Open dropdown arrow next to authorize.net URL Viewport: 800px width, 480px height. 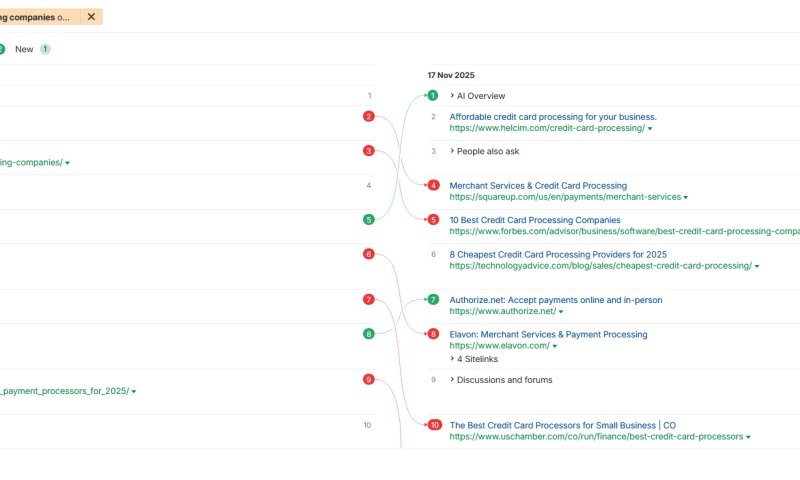561,312
